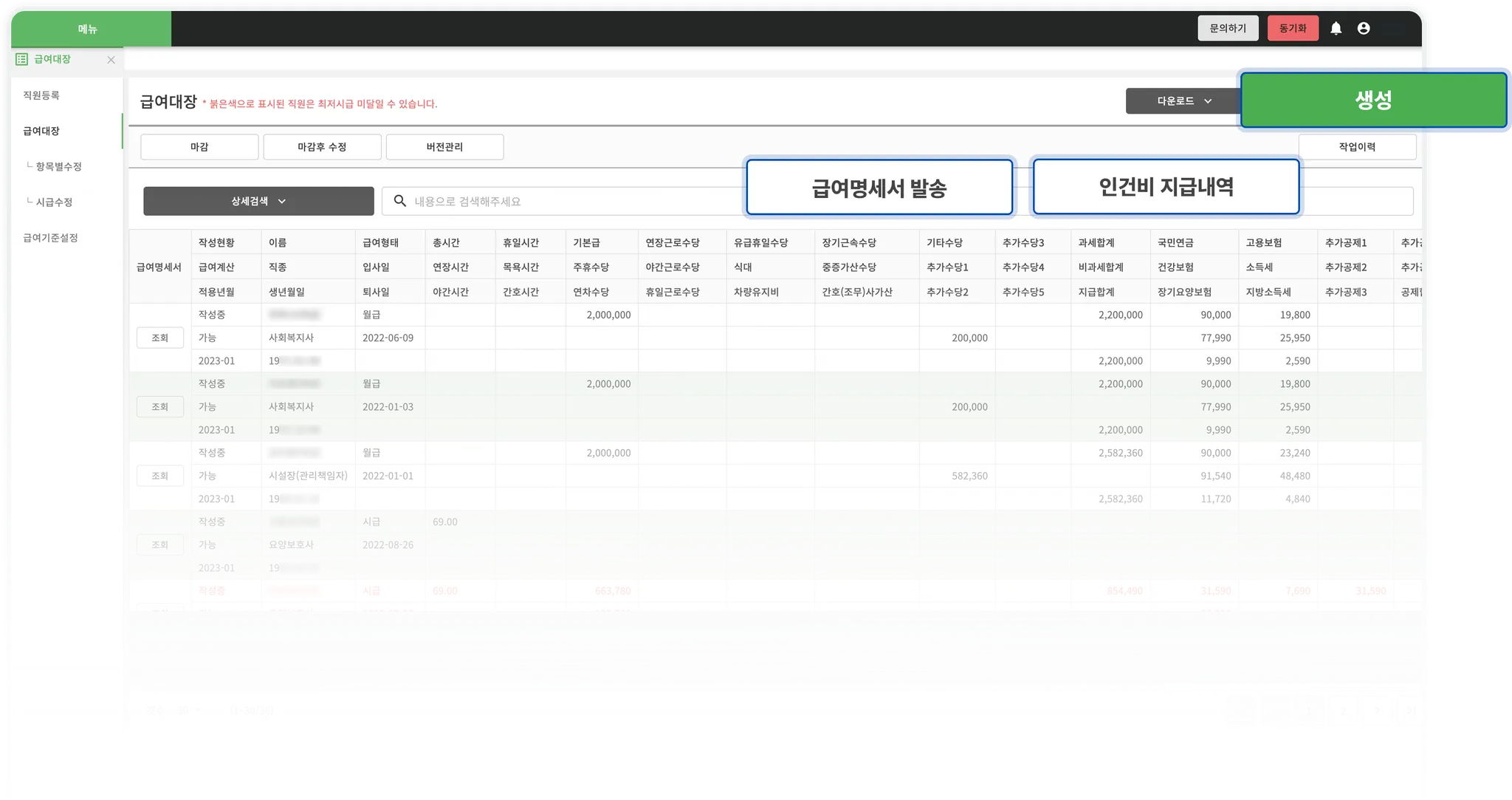
Task: Close the 급여대장 tab
Action: (111, 60)
